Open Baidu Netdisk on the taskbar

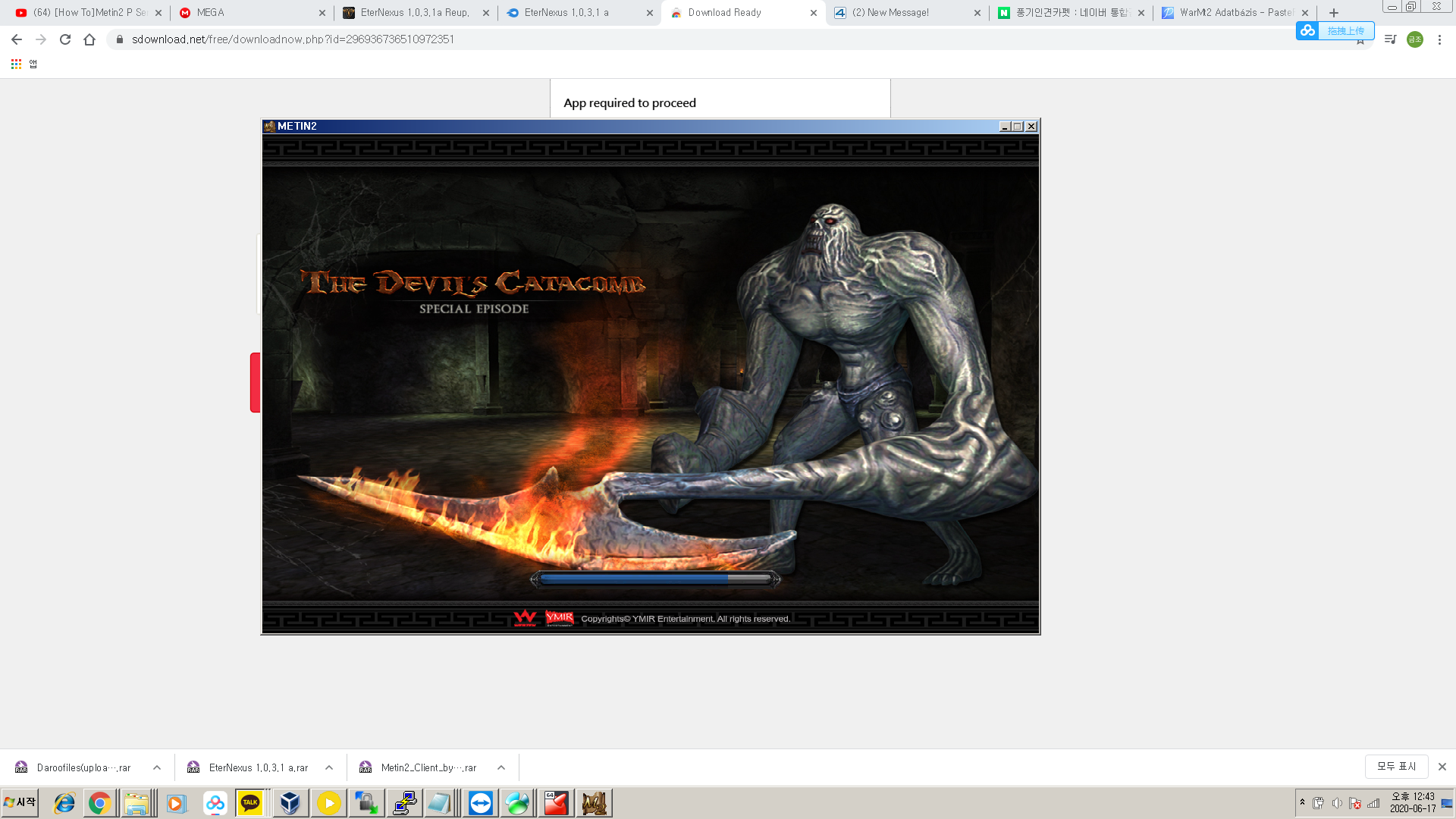[x=215, y=803]
